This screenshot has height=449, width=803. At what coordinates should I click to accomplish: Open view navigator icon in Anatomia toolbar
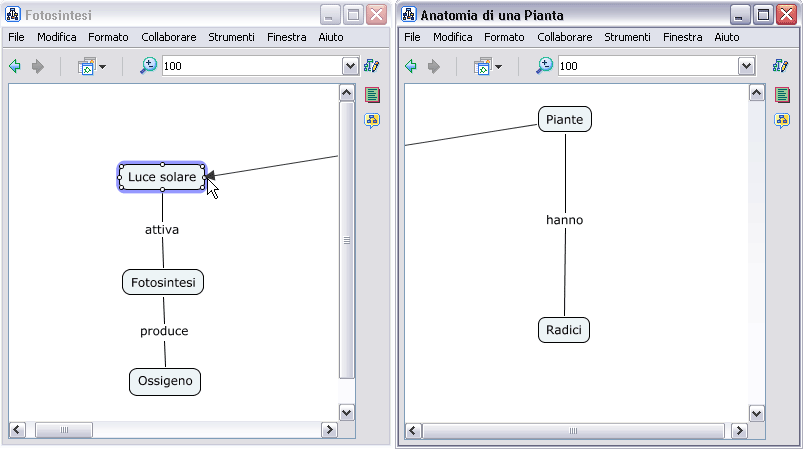(x=481, y=67)
